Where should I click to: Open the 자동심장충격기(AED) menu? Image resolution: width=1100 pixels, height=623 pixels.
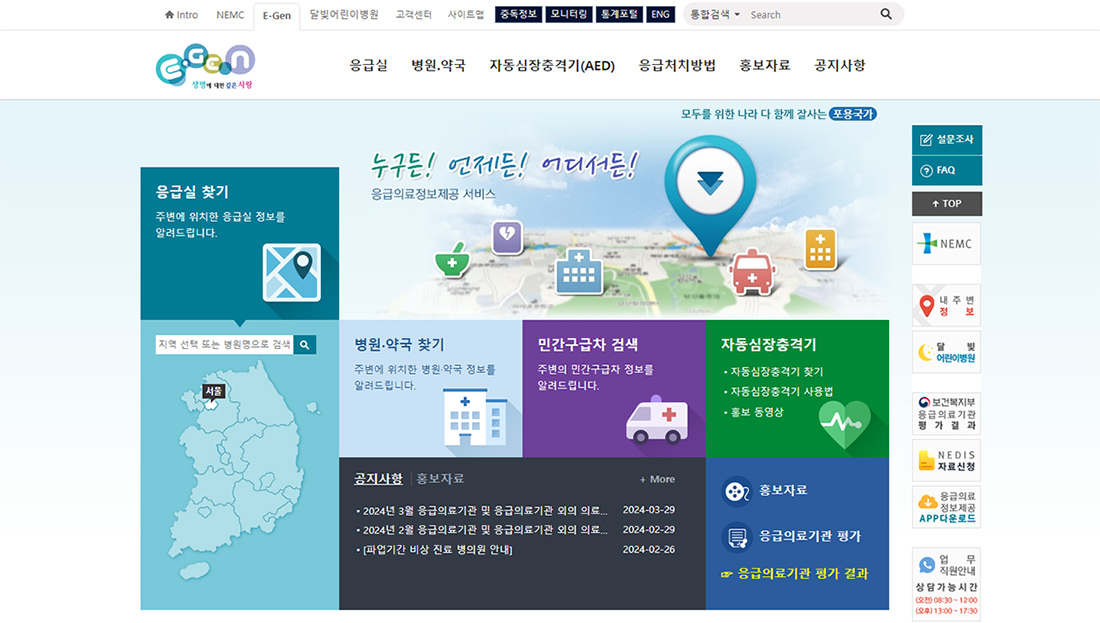click(x=550, y=64)
